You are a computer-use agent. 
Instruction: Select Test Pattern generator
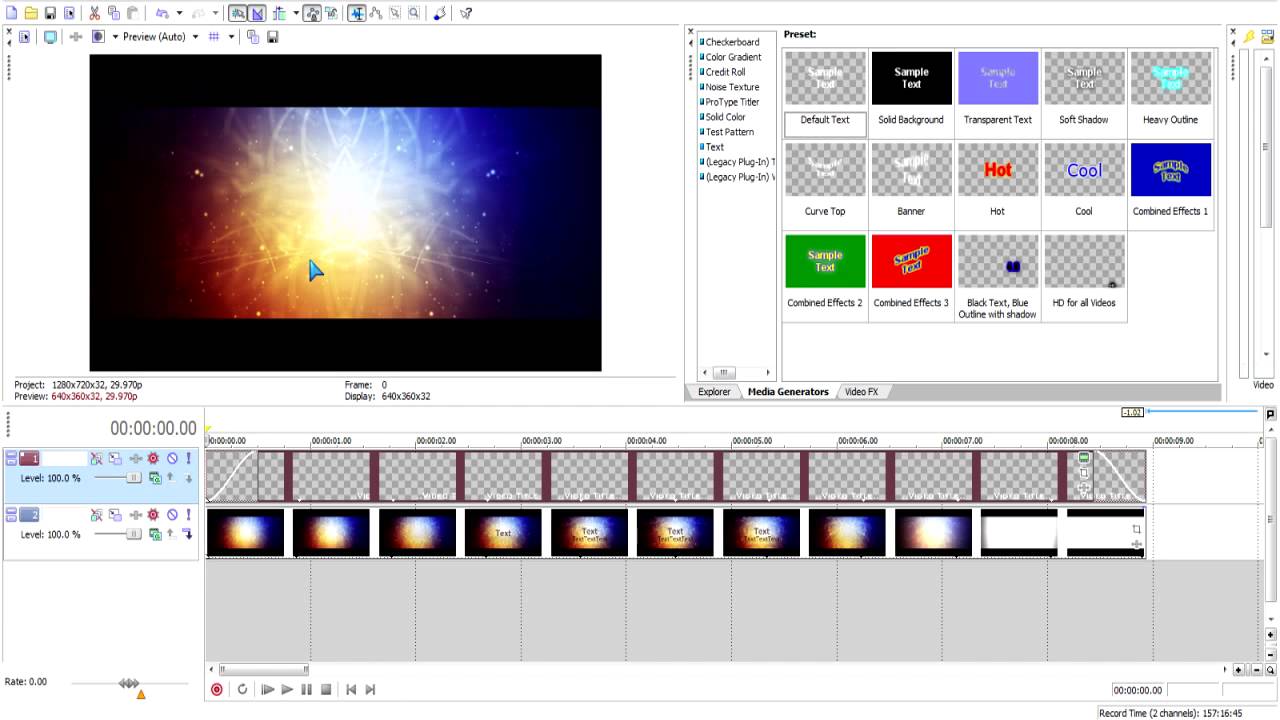729,132
